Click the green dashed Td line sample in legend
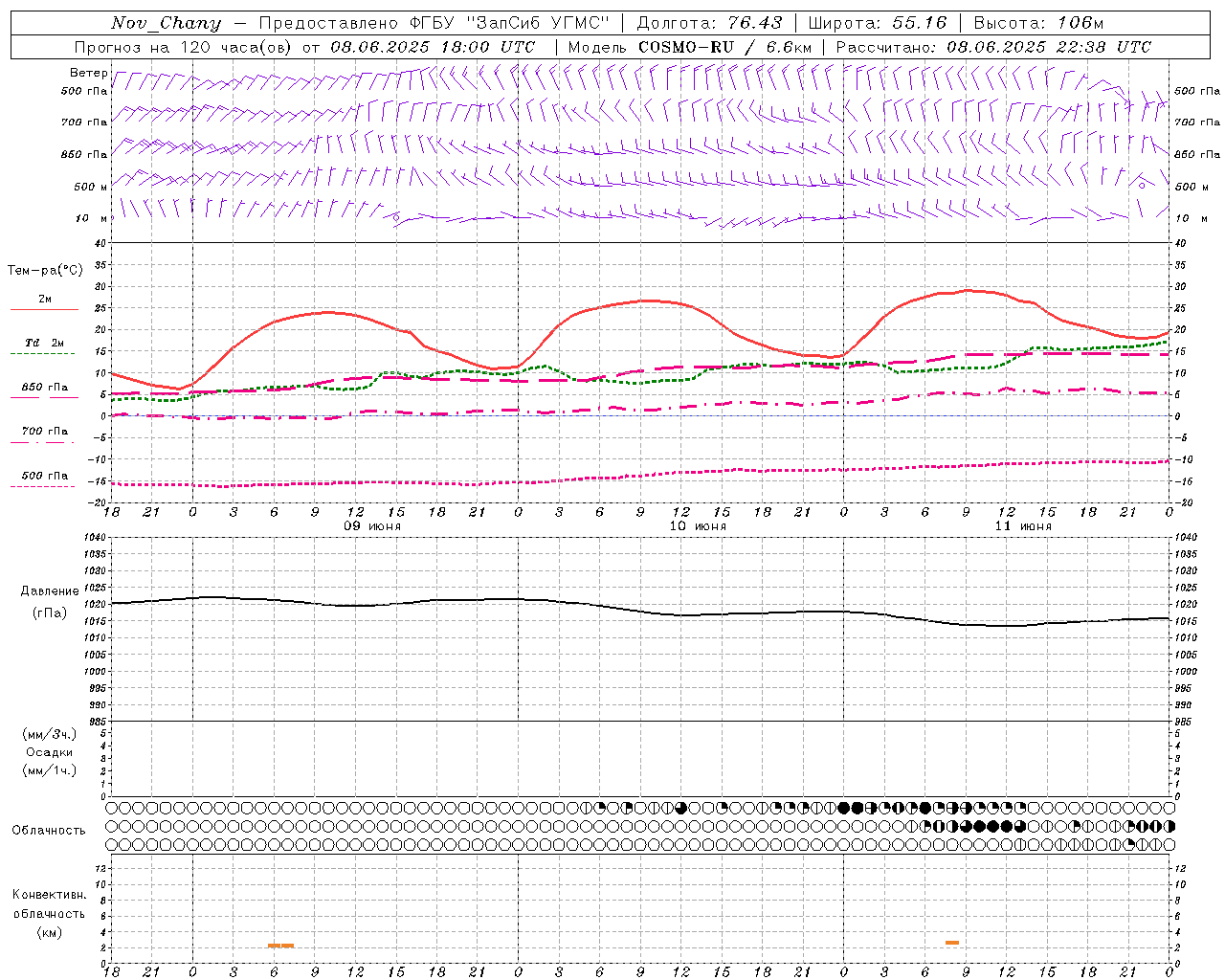This screenshot has width=1225, height=980. click(x=42, y=354)
